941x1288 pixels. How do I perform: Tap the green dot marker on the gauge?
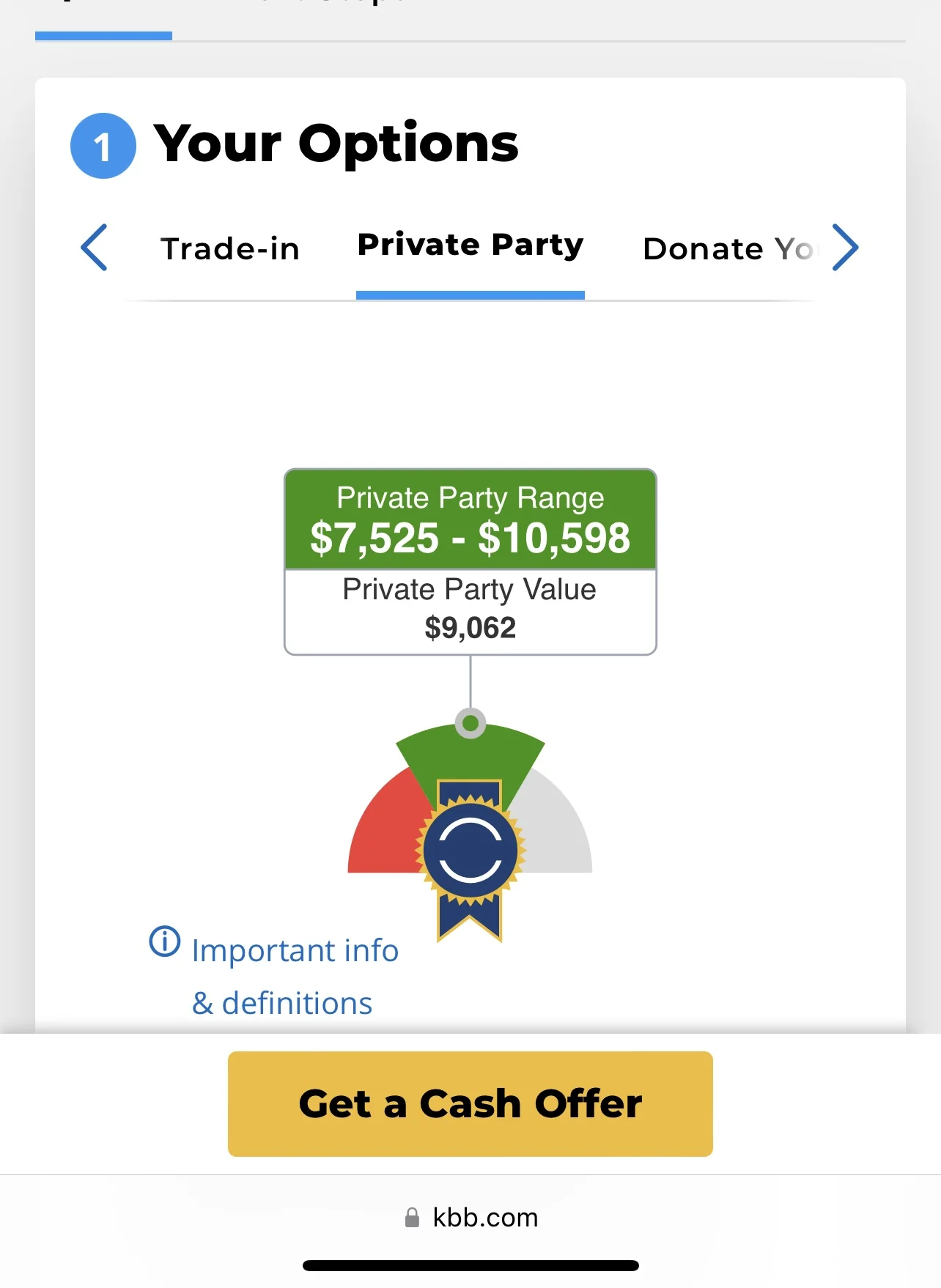pyautogui.click(x=471, y=724)
